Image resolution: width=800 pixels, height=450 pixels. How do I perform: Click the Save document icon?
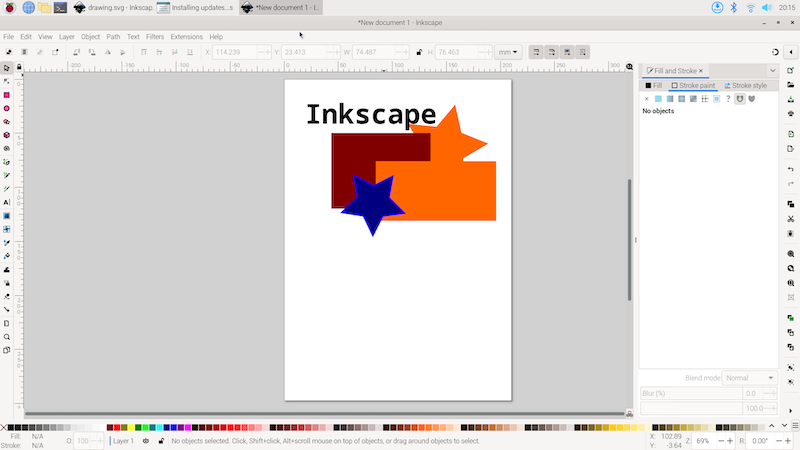pyautogui.click(x=791, y=99)
